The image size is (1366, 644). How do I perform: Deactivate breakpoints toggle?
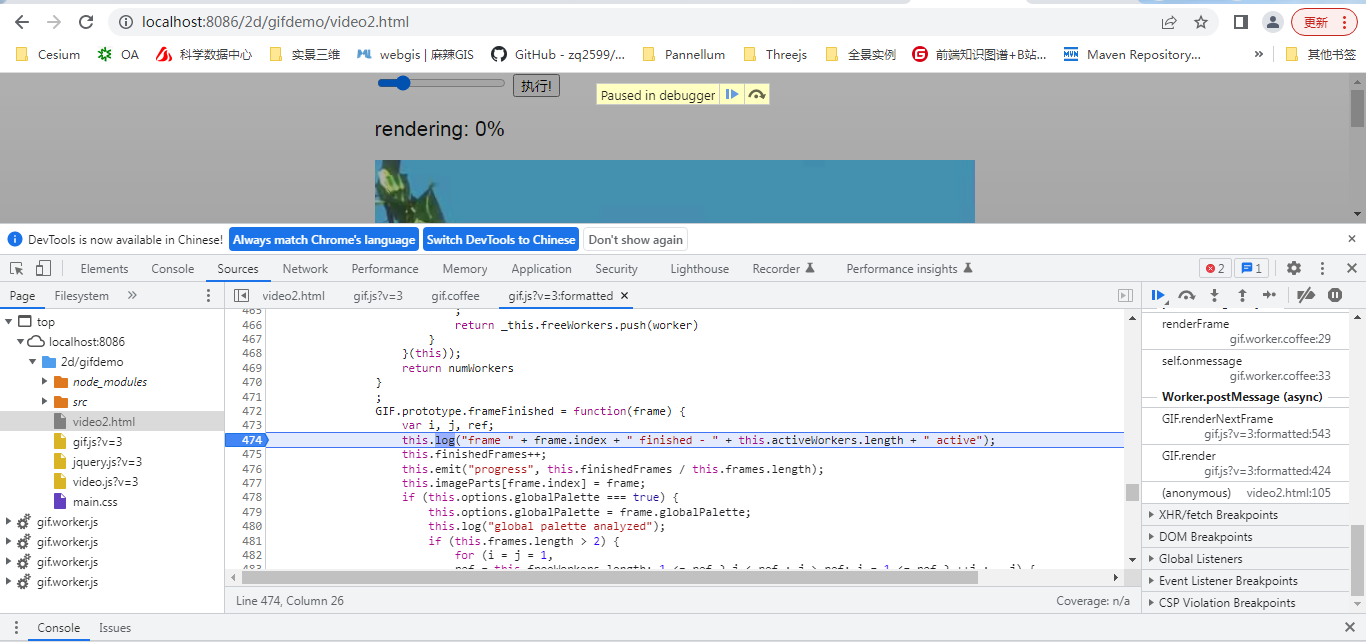(x=1305, y=295)
